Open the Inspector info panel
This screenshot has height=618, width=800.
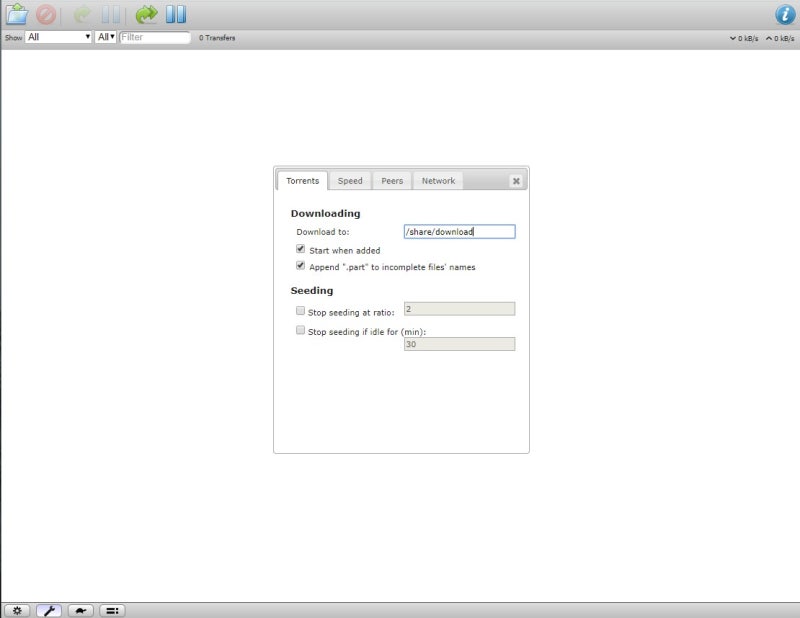784,14
